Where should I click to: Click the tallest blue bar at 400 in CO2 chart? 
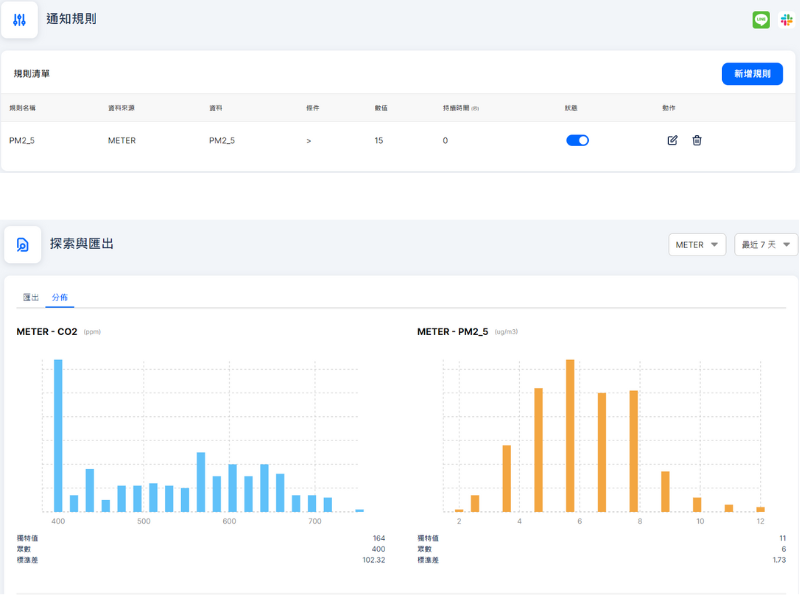[58, 436]
